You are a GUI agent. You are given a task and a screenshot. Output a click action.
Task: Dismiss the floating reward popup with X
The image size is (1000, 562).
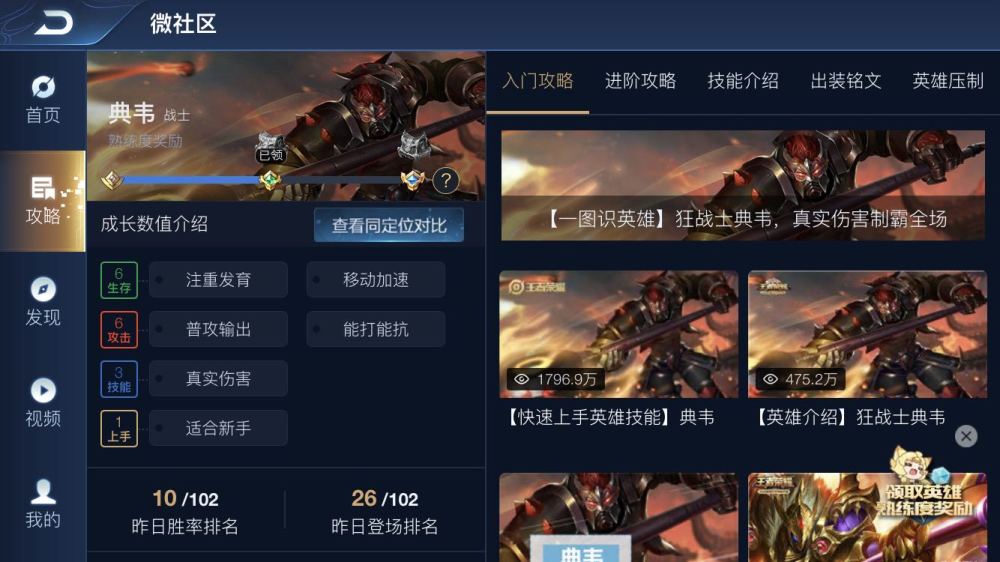[966, 436]
